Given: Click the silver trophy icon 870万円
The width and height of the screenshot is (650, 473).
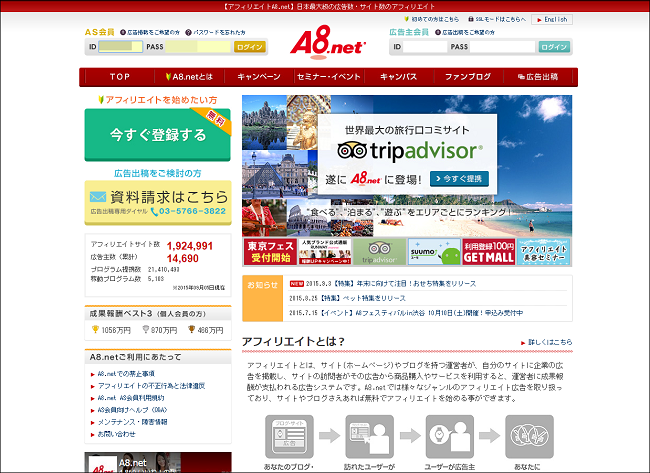Looking at the screenshot, I should 146,329.
